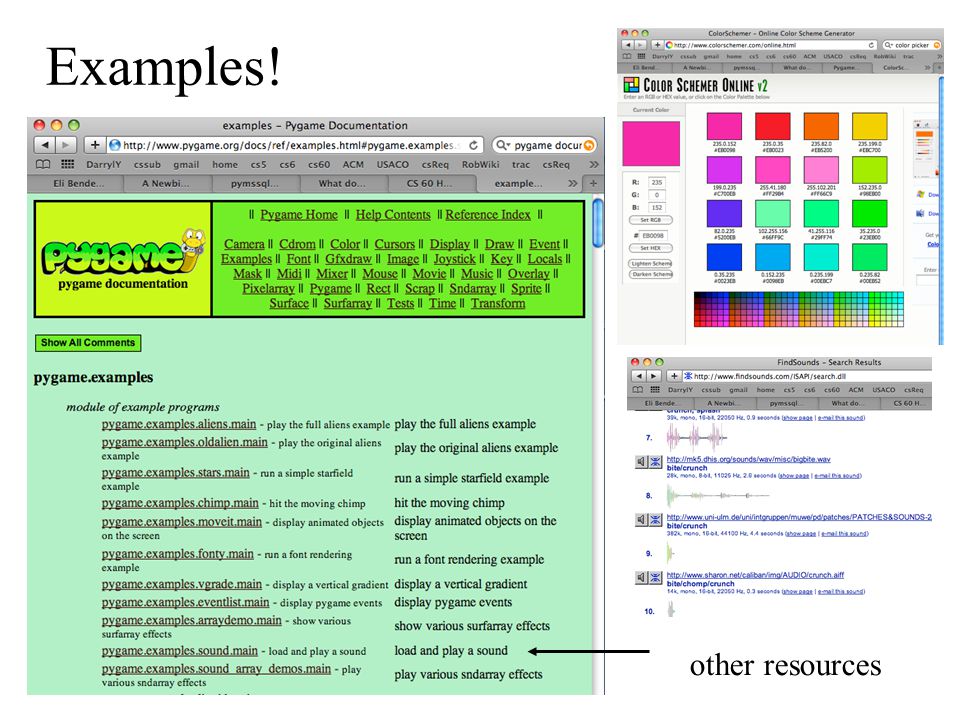Reload the ColorSchemer page
The width and height of the screenshot is (960, 720).
tap(871, 45)
